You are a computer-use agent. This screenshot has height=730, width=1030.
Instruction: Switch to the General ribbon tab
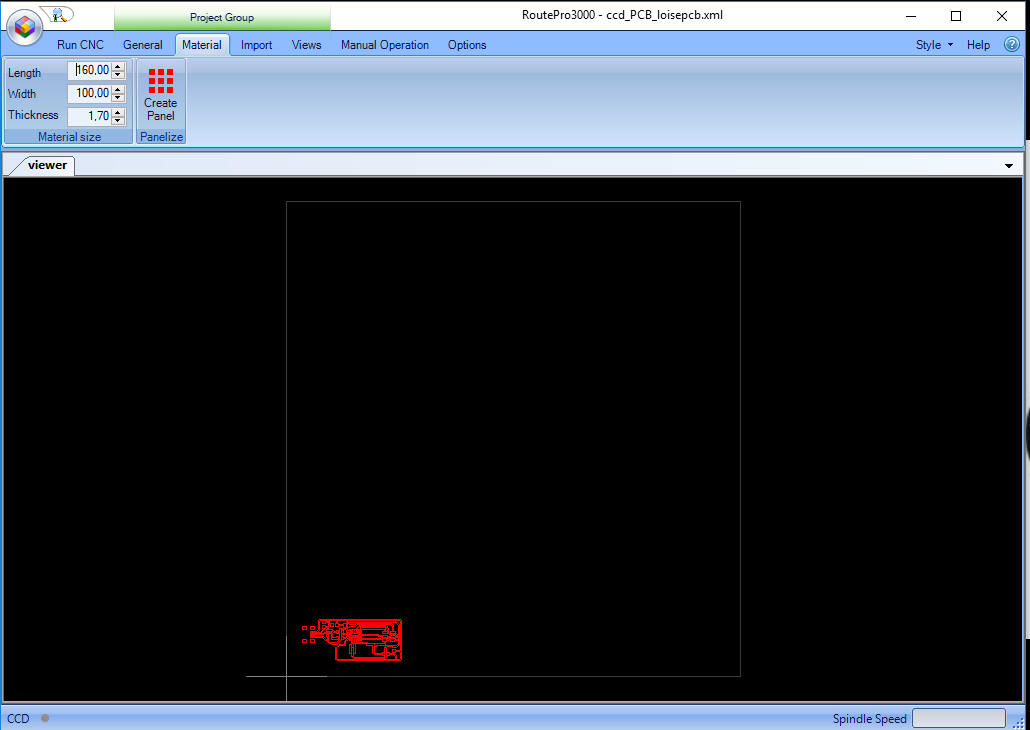[143, 45]
